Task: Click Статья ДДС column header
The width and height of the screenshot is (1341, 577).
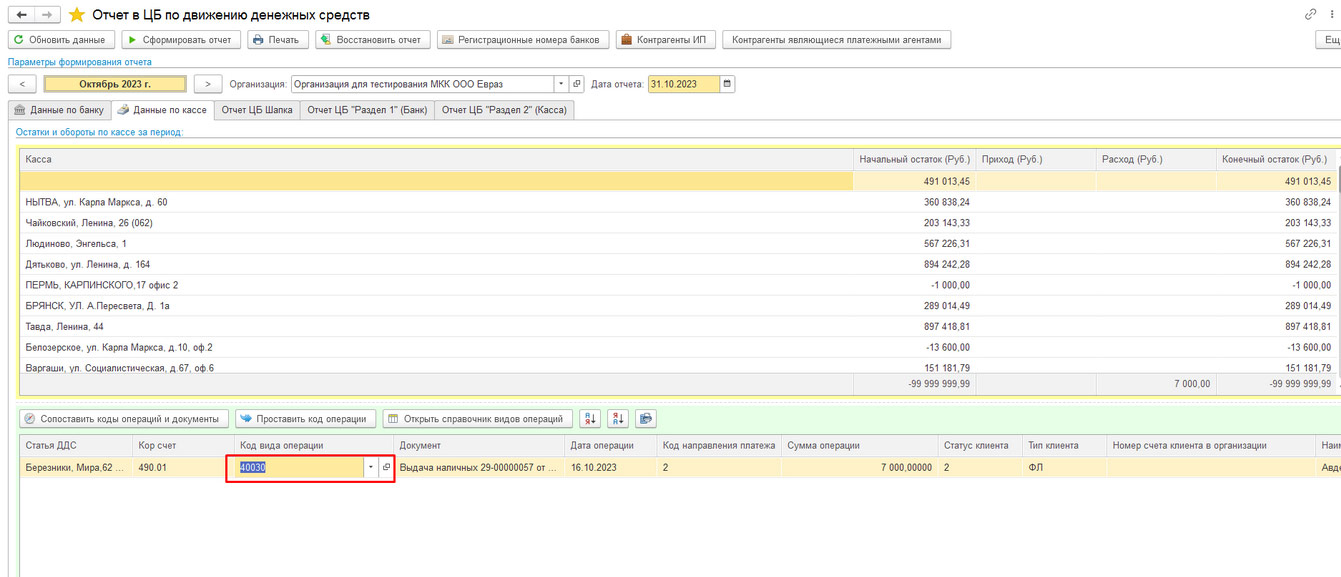Action: [x=77, y=445]
